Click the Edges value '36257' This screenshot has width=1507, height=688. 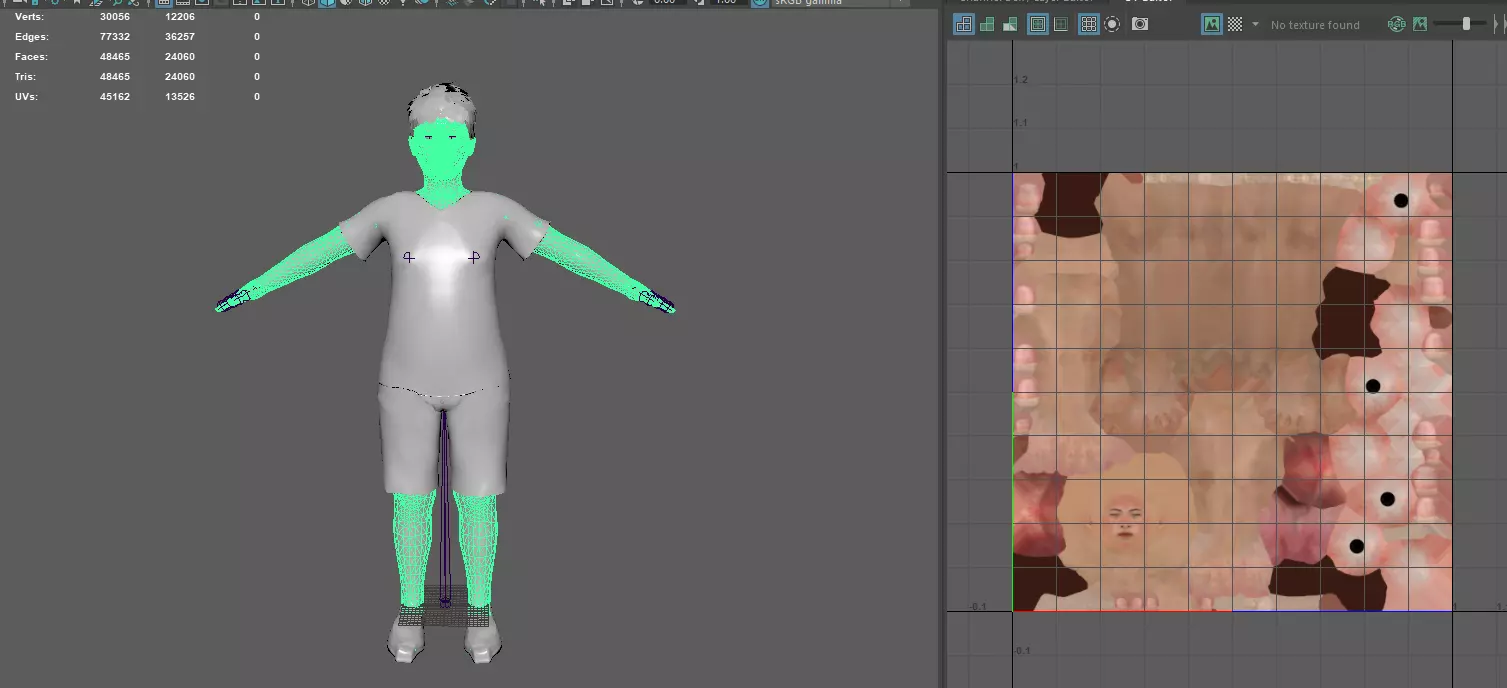tap(180, 37)
